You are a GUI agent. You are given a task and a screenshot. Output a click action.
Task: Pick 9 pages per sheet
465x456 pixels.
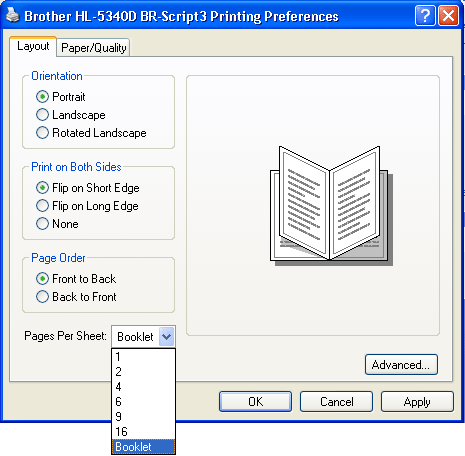(143, 417)
